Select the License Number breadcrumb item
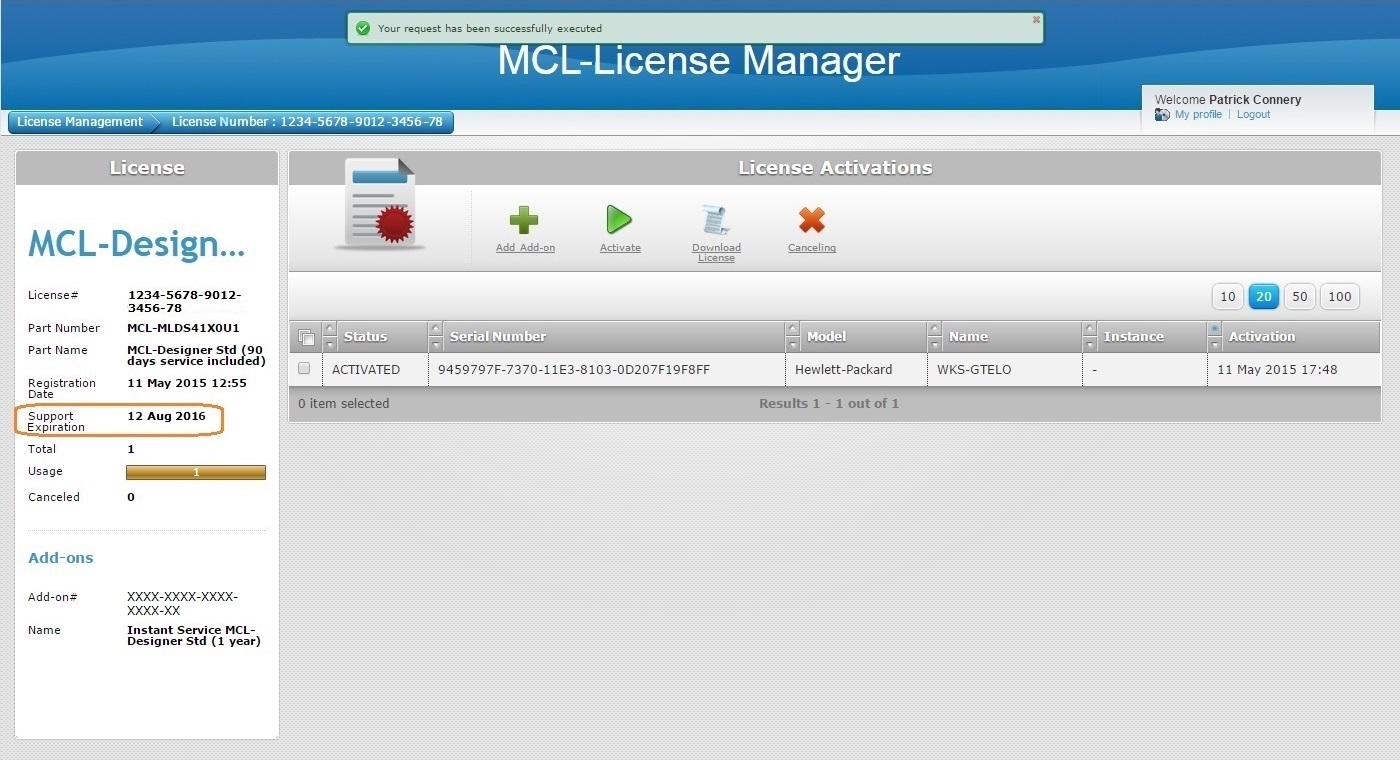 point(306,122)
